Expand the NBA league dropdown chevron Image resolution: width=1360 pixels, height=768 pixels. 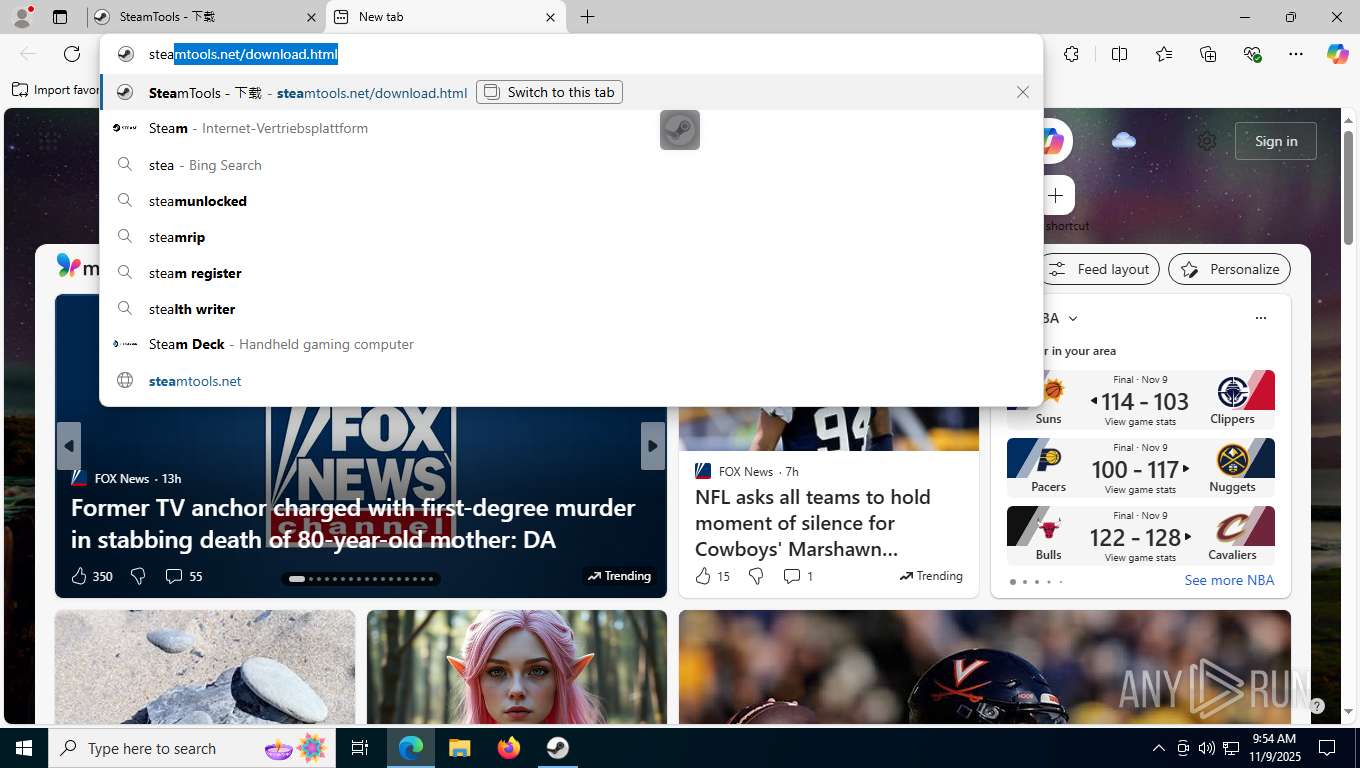click(x=1073, y=318)
